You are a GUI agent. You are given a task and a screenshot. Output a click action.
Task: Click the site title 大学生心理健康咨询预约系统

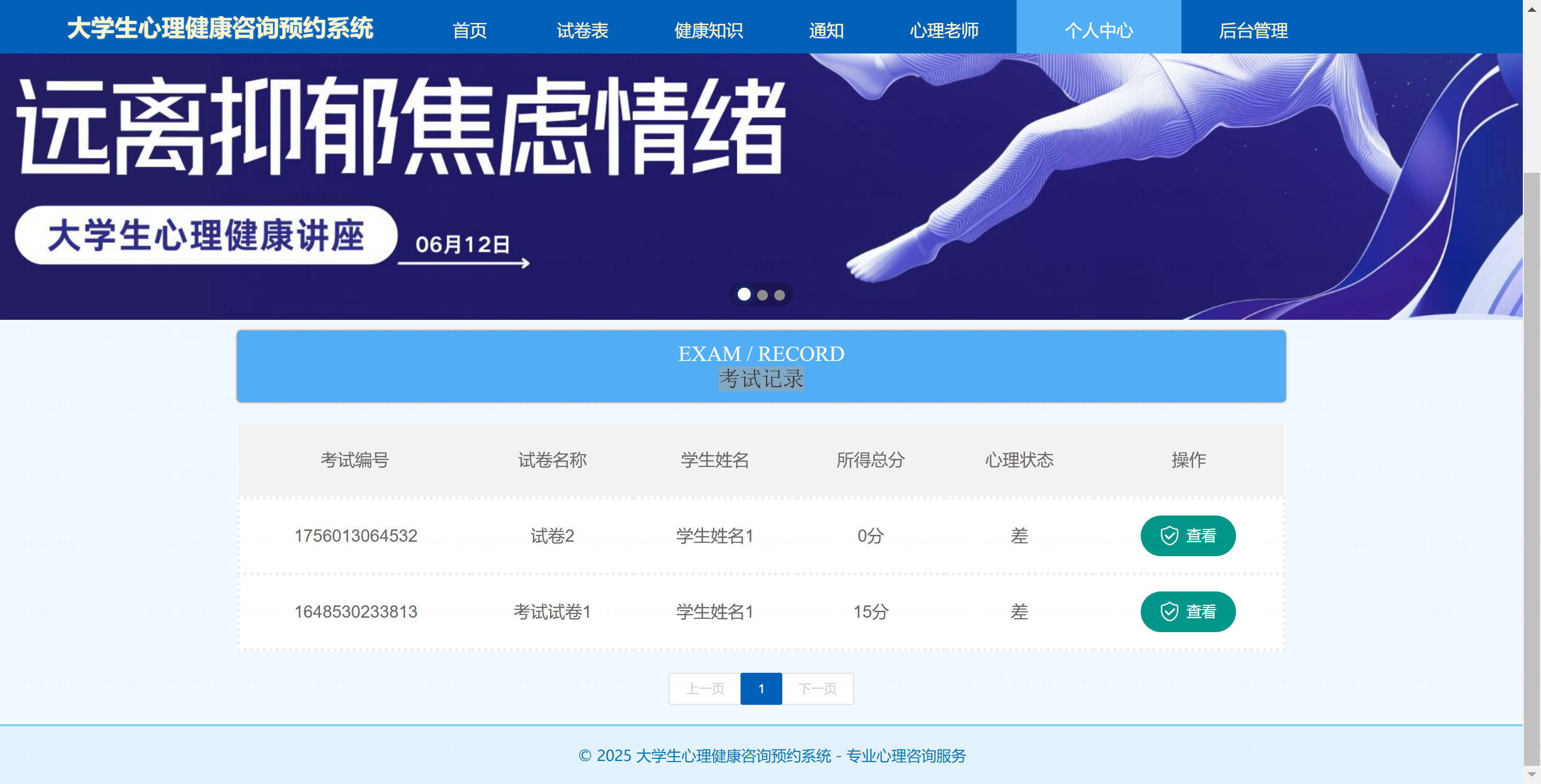coord(220,28)
